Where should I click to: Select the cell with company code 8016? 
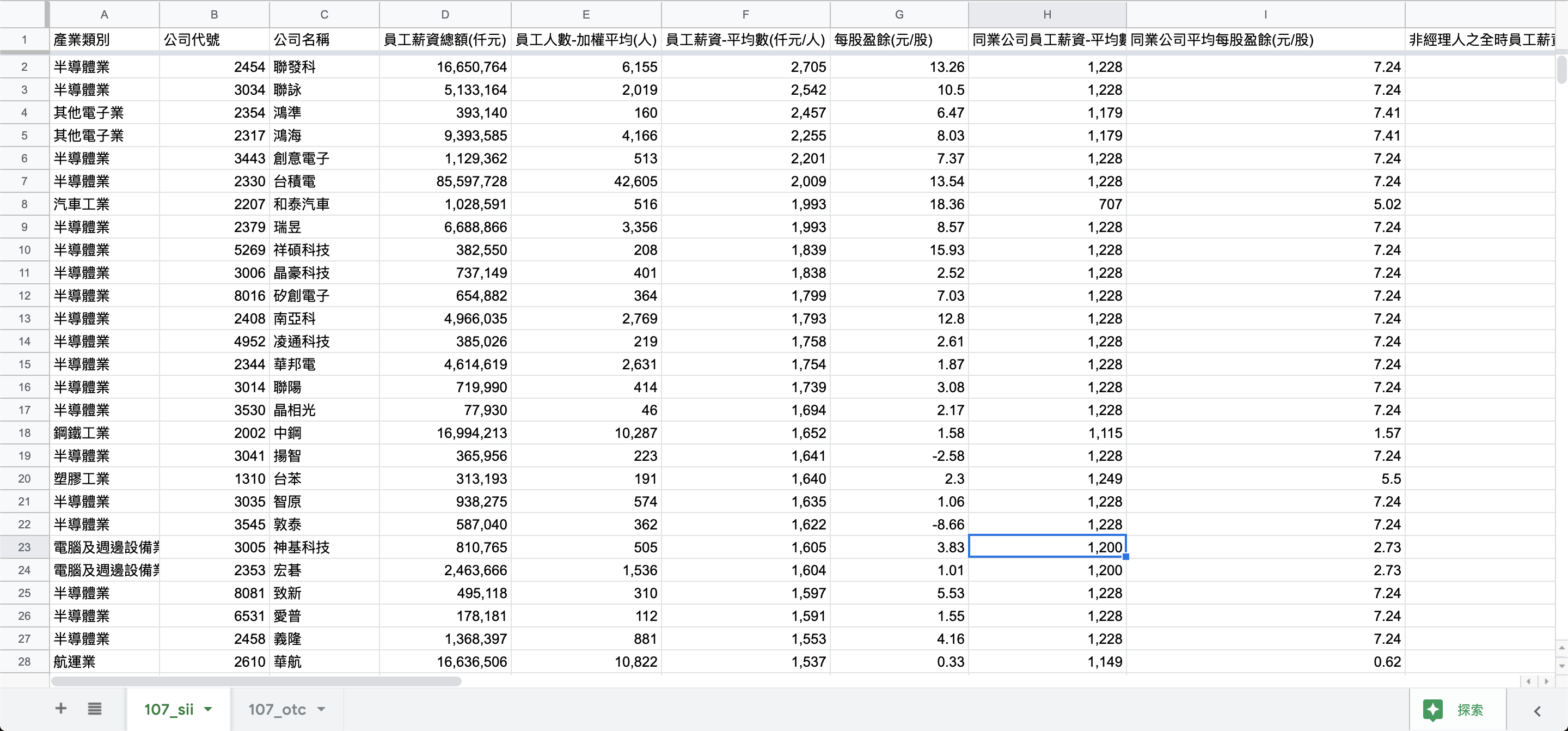[x=215, y=295]
